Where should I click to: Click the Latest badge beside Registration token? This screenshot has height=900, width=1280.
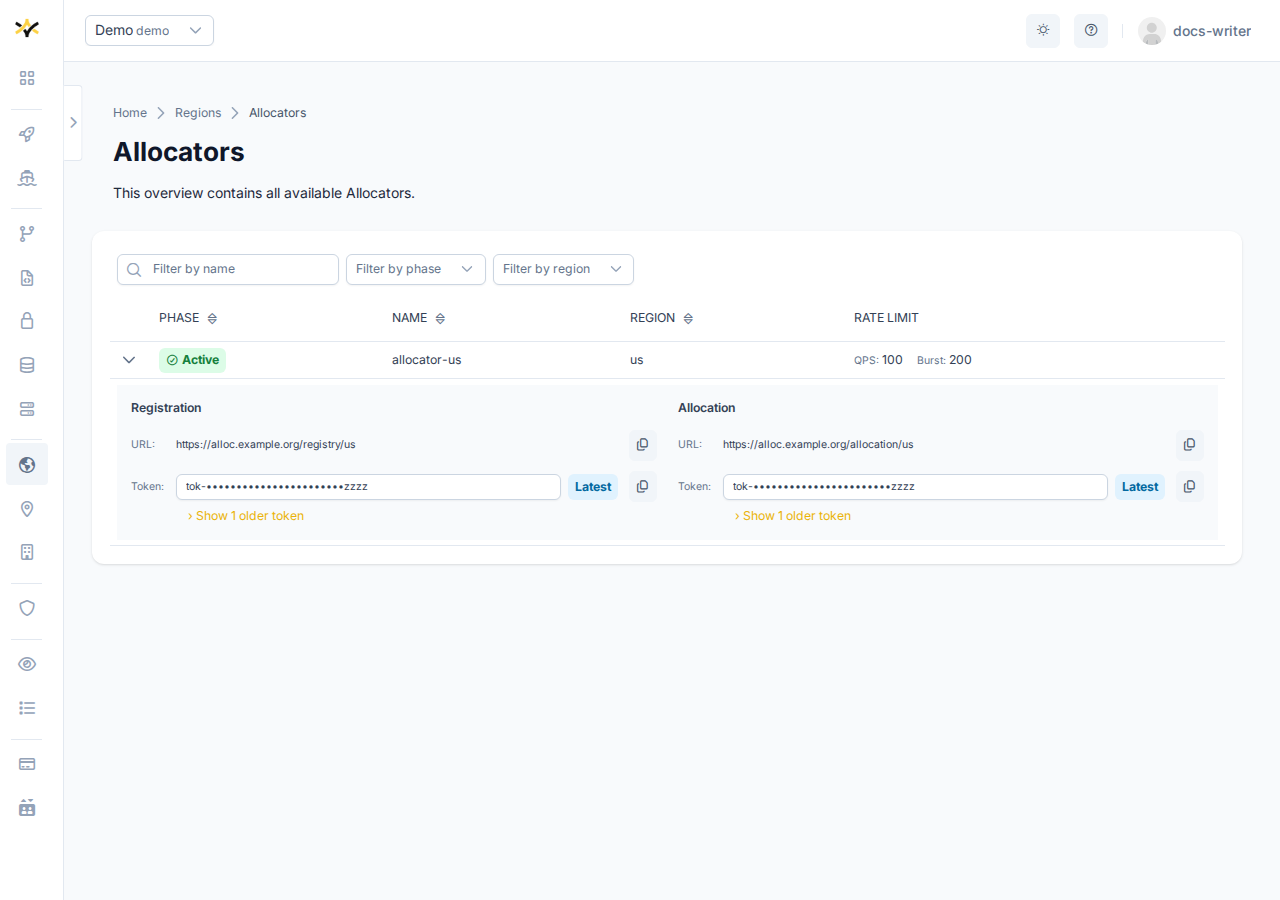coord(593,487)
